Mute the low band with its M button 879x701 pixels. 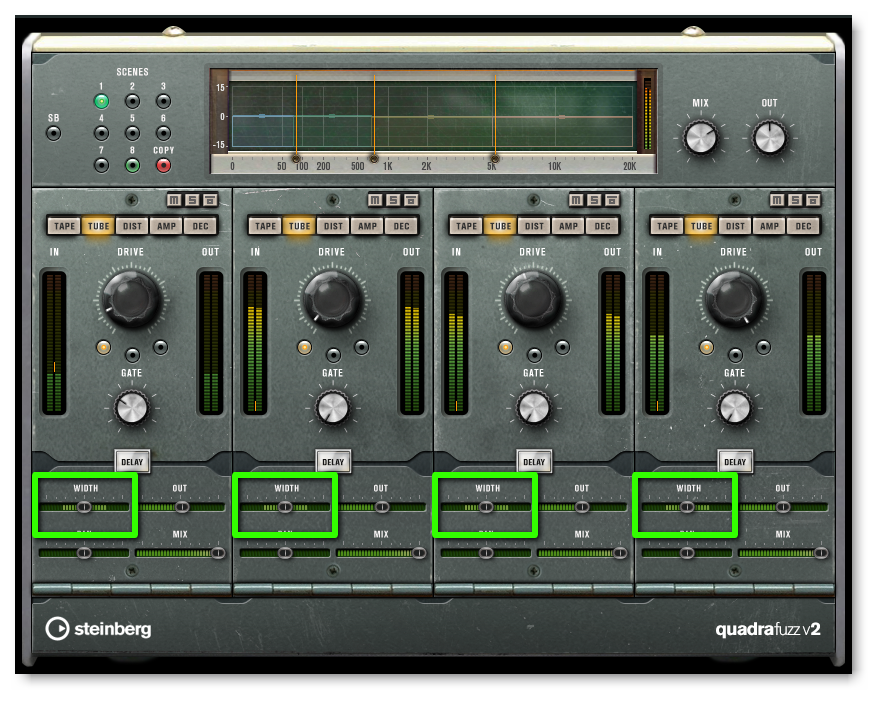(x=174, y=200)
